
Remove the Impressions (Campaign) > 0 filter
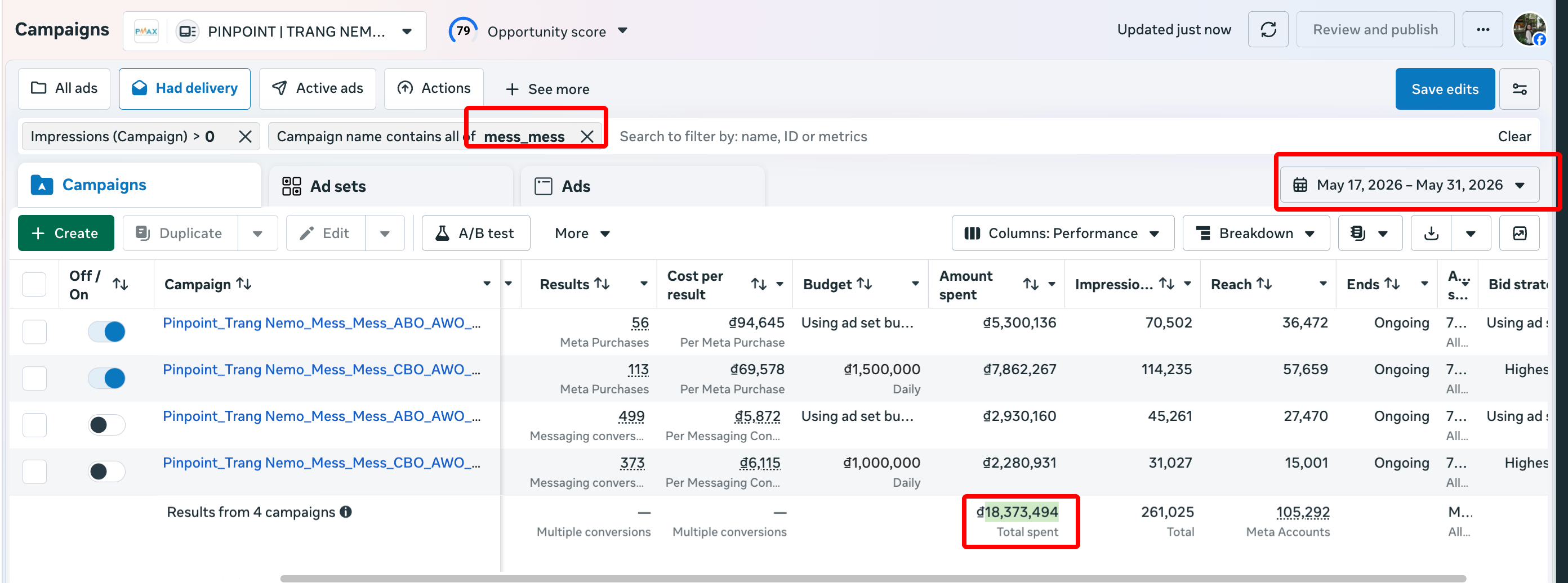click(x=246, y=136)
